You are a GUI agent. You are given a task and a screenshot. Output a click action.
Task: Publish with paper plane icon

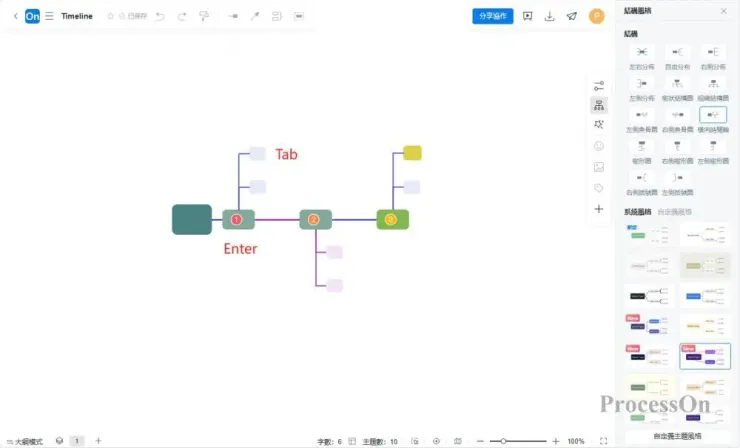pyautogui.click(x=572, y=17)
